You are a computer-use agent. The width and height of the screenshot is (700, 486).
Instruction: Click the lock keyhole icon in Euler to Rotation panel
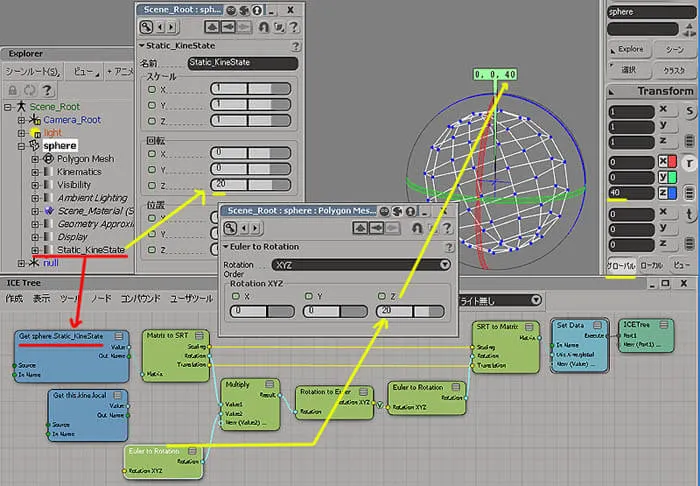(x=417, y=228)
